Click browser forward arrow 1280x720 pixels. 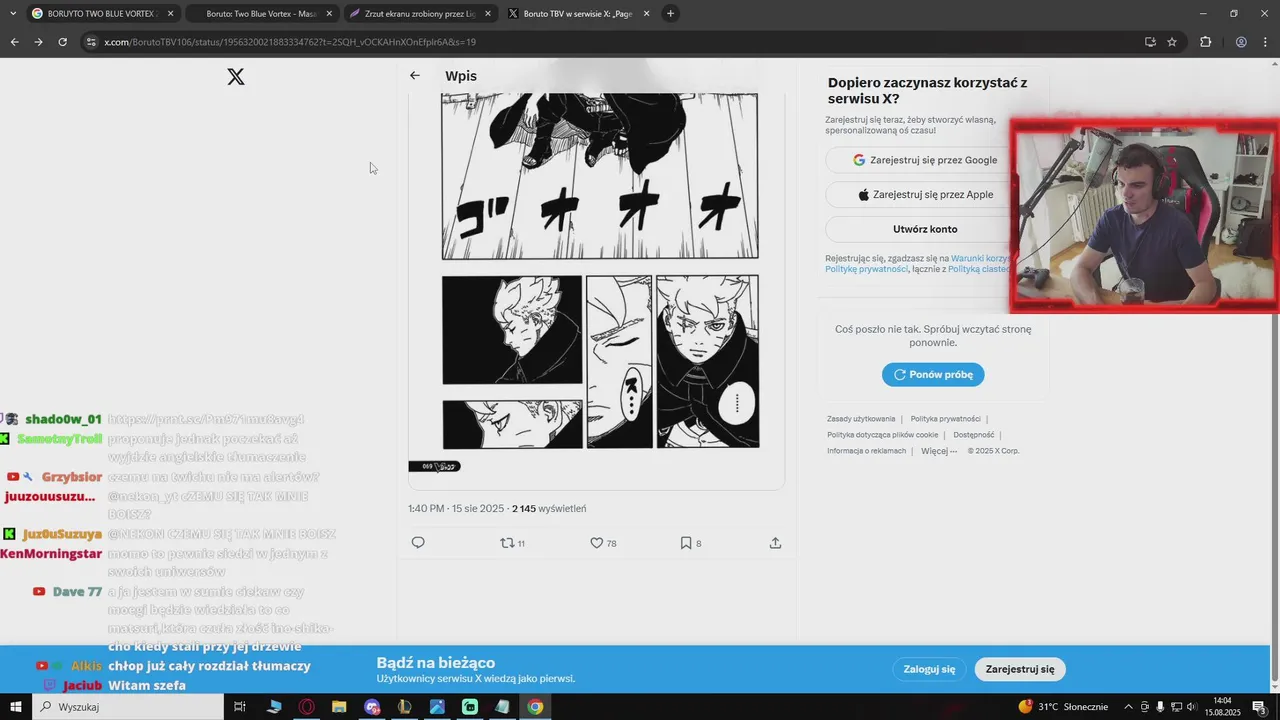pos(38,42)
